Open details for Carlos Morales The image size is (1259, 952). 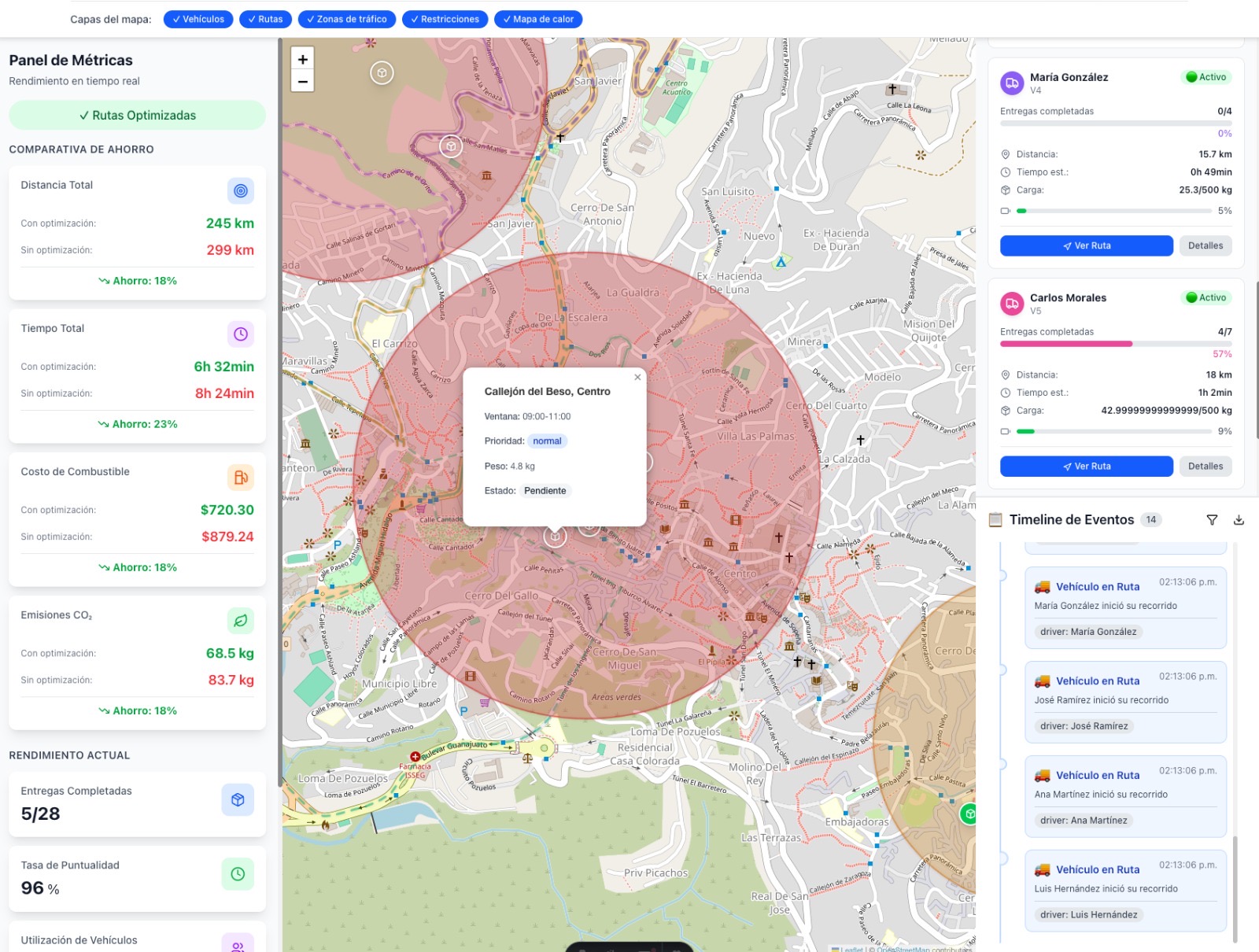(1205, 466)
